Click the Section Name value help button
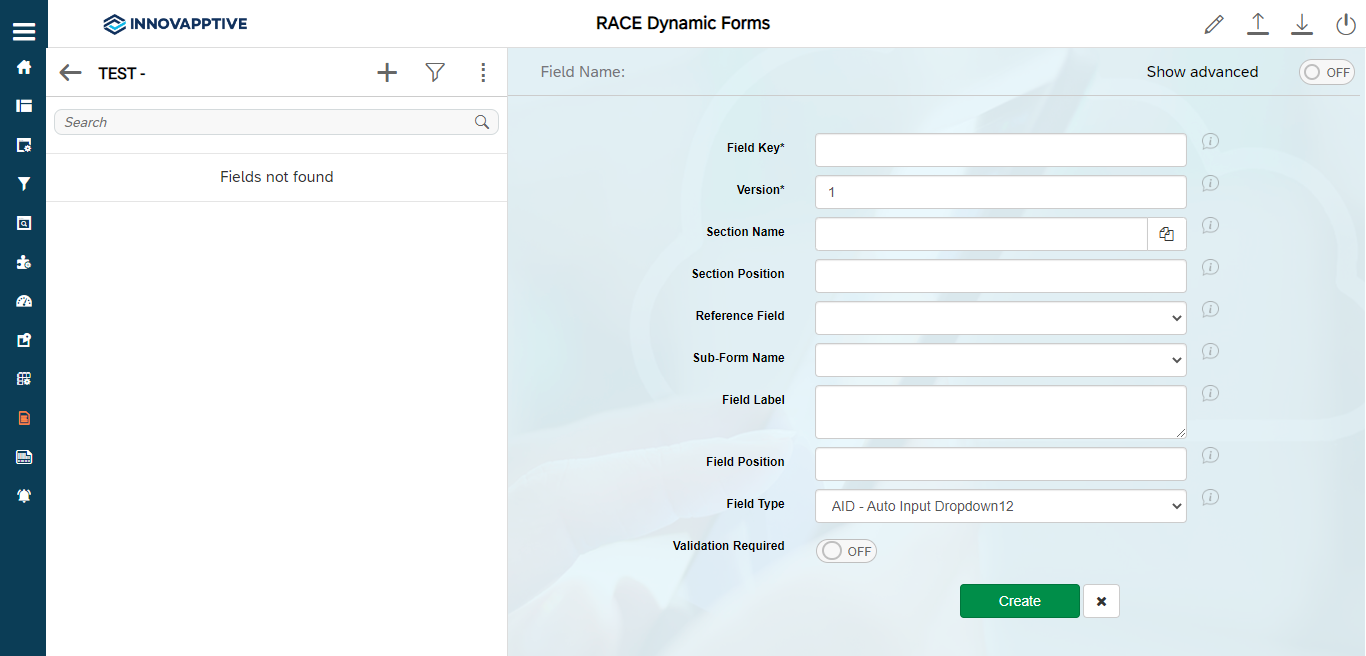This screenshot has height=656, width=1366. [1166, 234]
